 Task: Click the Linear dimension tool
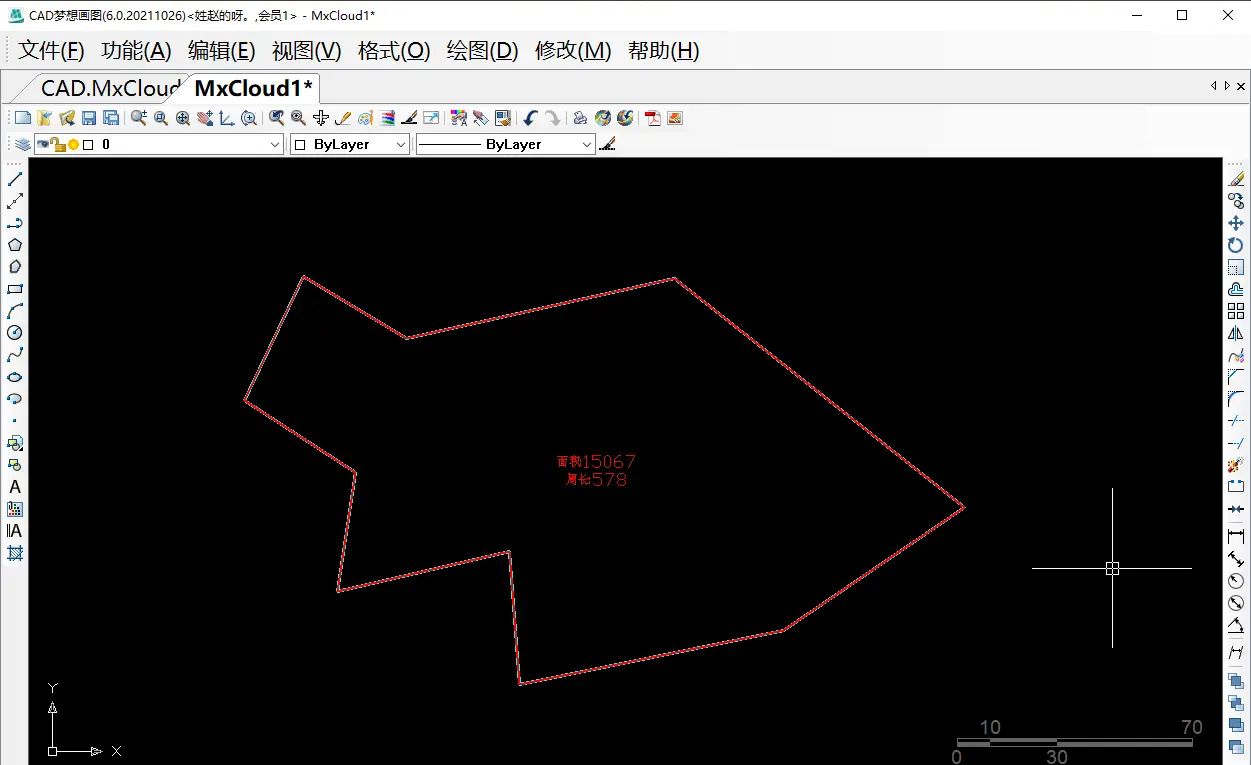pyautogui.click(x=1236, y=537)
